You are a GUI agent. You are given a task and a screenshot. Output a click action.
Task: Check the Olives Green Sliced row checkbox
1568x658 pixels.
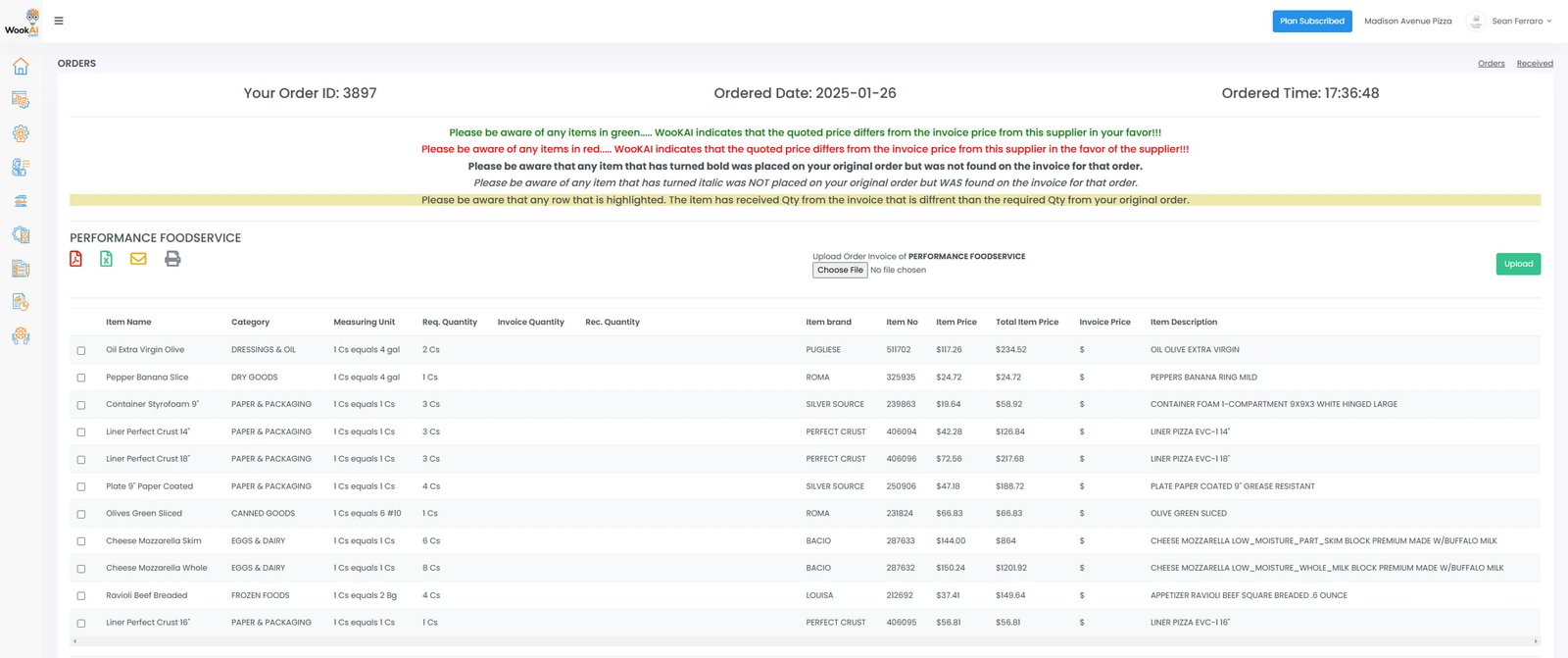[81, 514]
